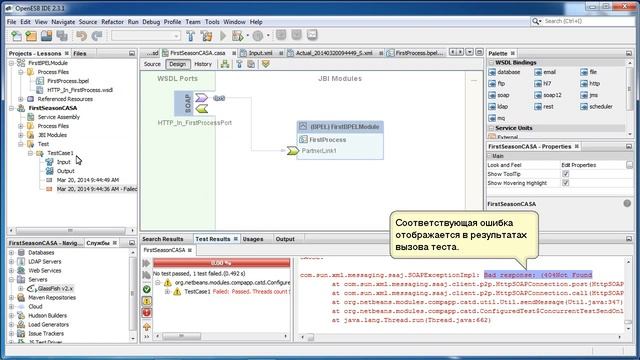Expand the JBI Modules node
This screenshot has width=640, height=360.
[21, 135]
